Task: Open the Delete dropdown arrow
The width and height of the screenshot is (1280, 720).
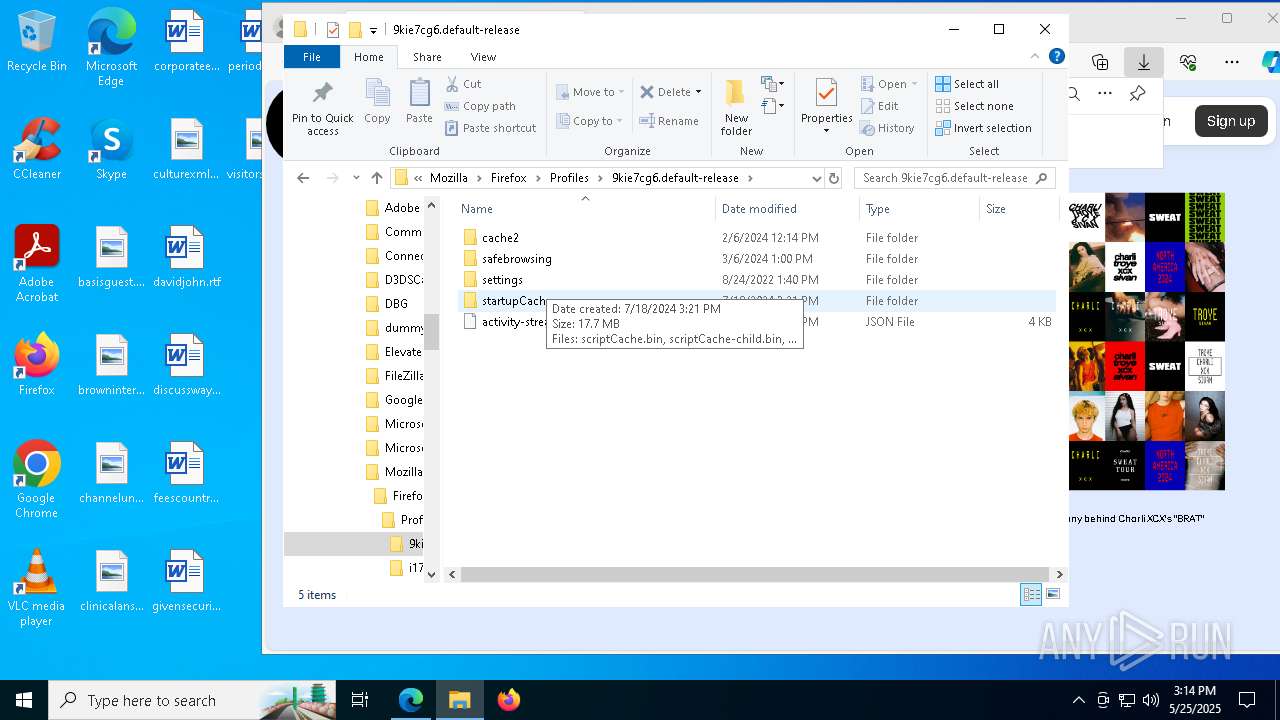Action: (698, 92)
